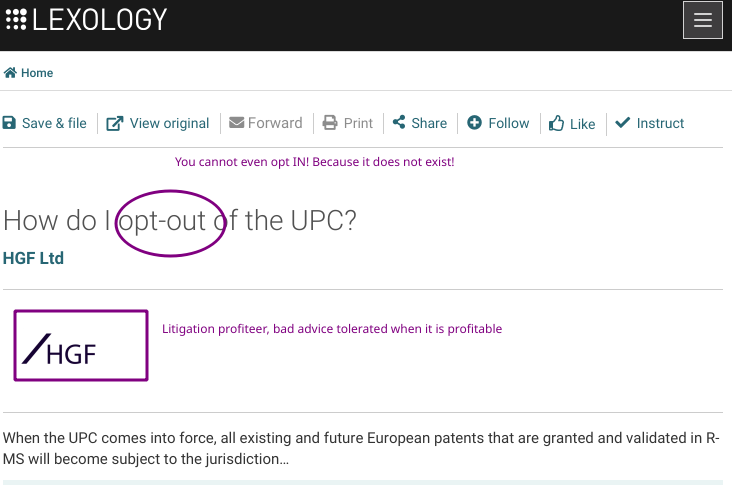This screenshot has width=732, height=485.
Task: Go to the Home breadcrumb link
Action: pyautogui.click(x=37, y=73)
